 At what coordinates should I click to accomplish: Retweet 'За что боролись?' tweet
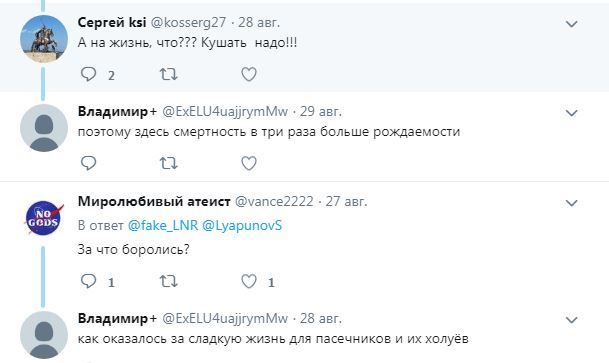pyautogui.click(x=169, y=281)
